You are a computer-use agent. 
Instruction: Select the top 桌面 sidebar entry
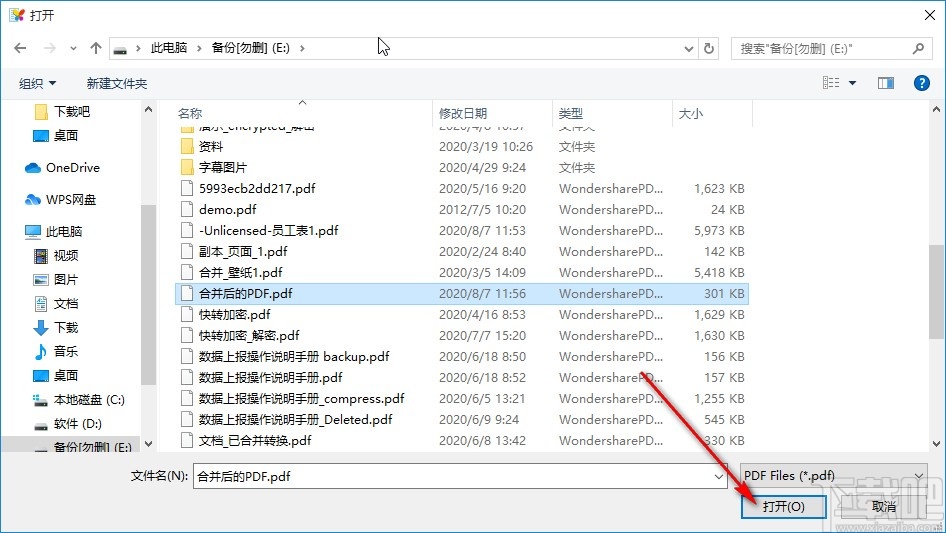pos(56,136)
